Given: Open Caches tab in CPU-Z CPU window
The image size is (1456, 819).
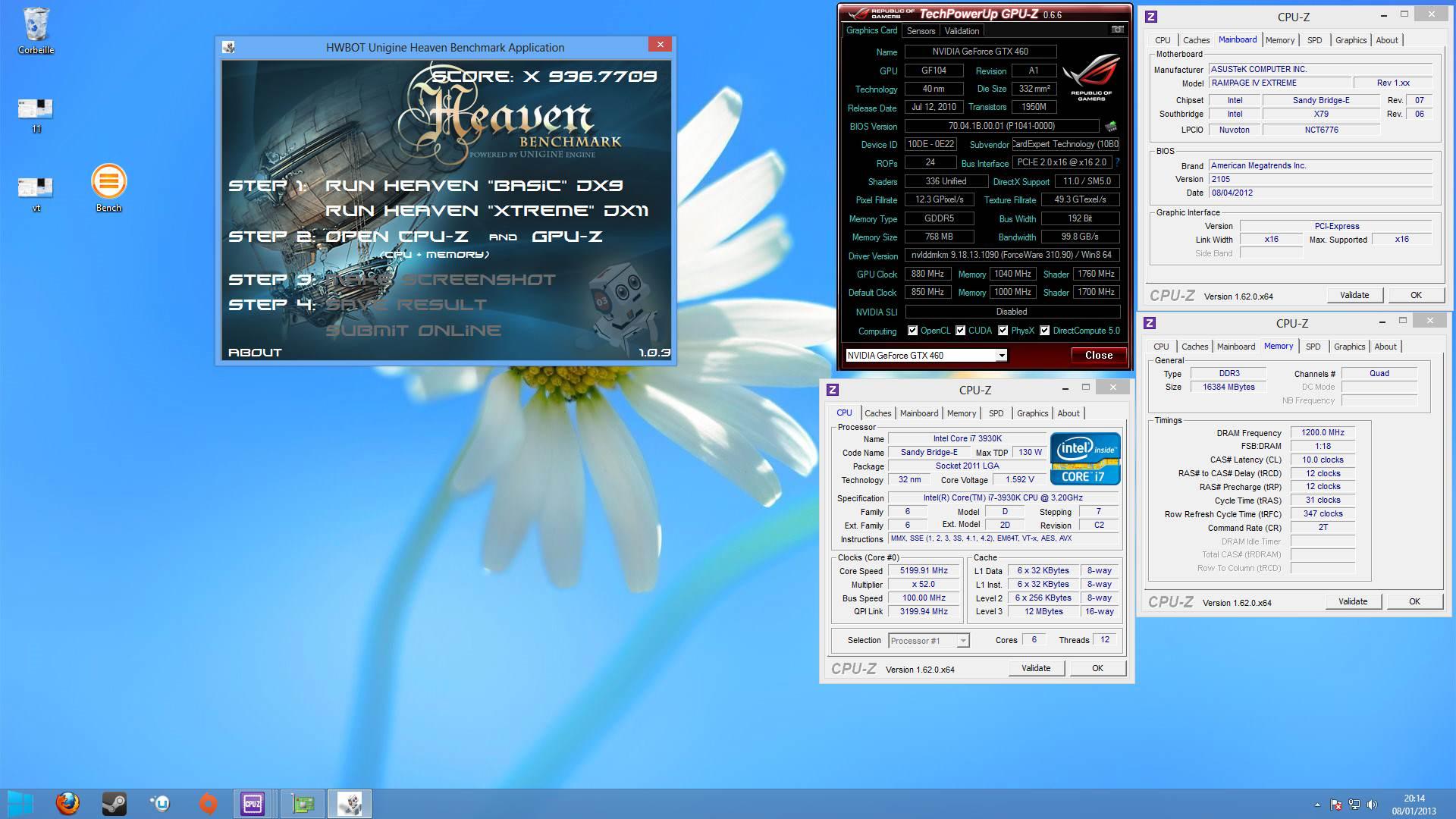Looking at the screenshot, I should tap(877, 413).
